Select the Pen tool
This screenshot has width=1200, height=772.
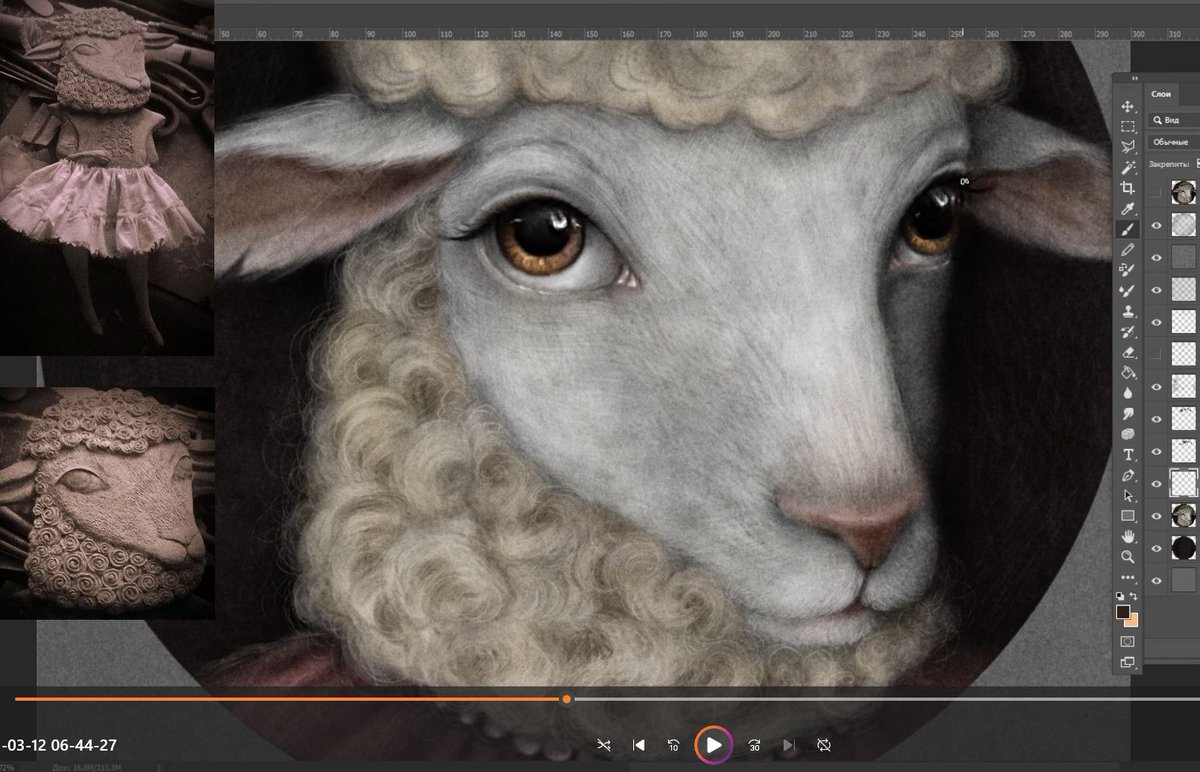(x=1128, y=475)
